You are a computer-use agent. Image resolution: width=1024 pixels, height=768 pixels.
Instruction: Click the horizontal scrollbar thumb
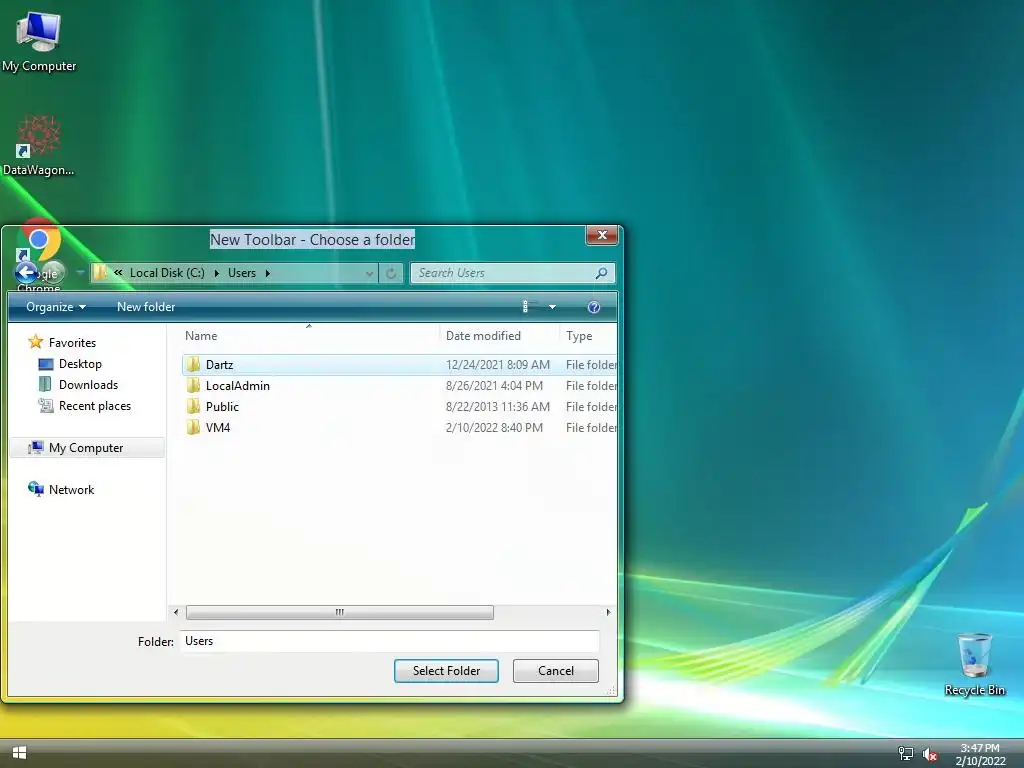click(340, 612)
